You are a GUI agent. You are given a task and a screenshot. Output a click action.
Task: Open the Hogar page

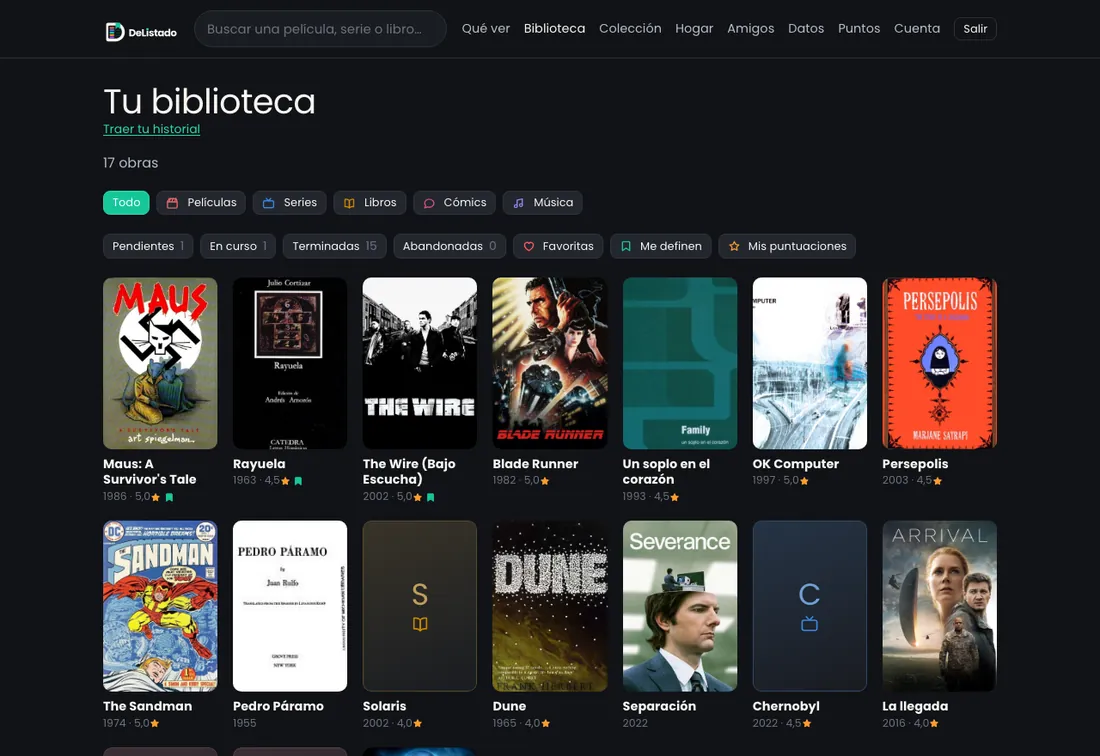pyautogui.click(x=694, y=29)
